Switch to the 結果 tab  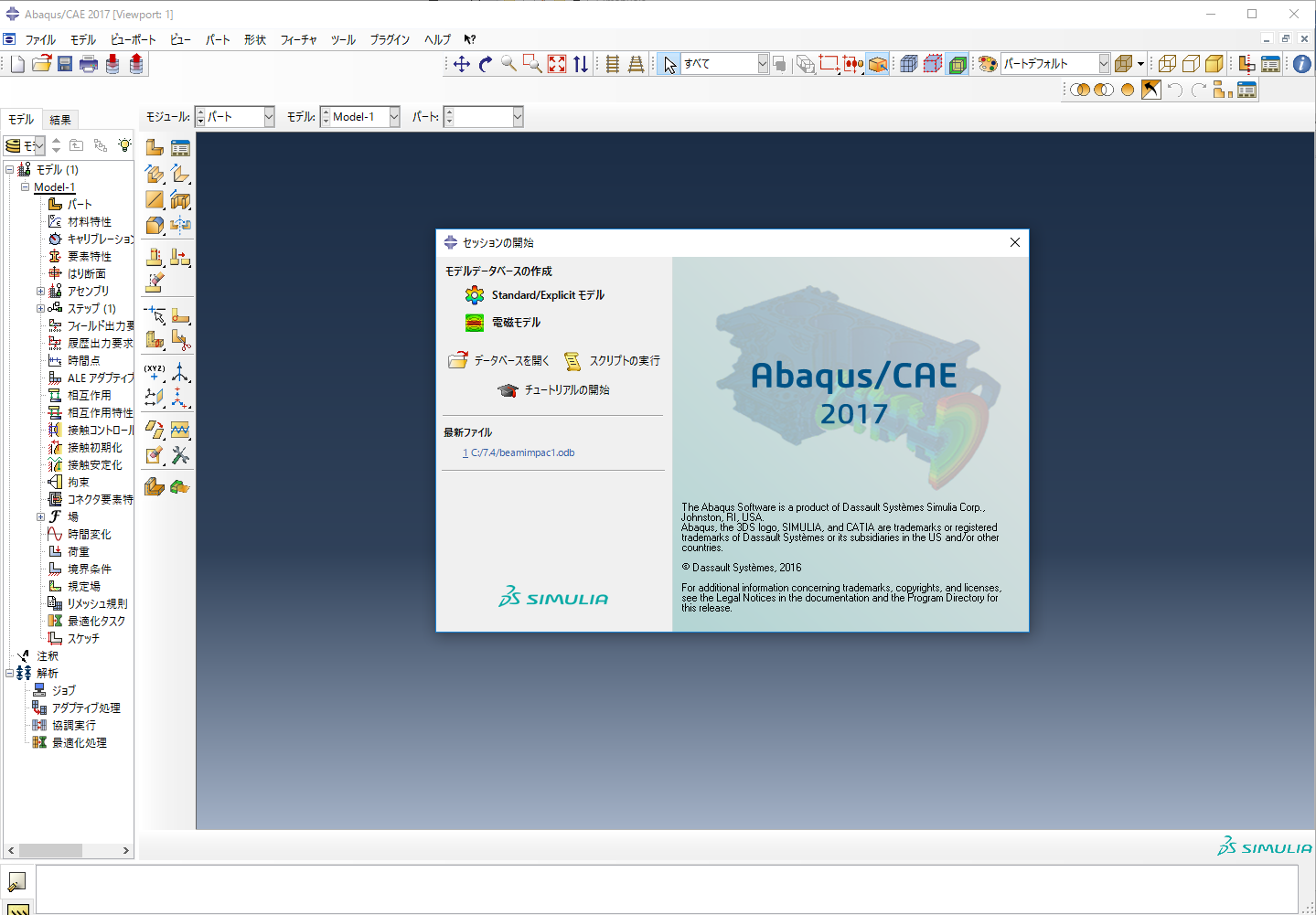point(60,120)
